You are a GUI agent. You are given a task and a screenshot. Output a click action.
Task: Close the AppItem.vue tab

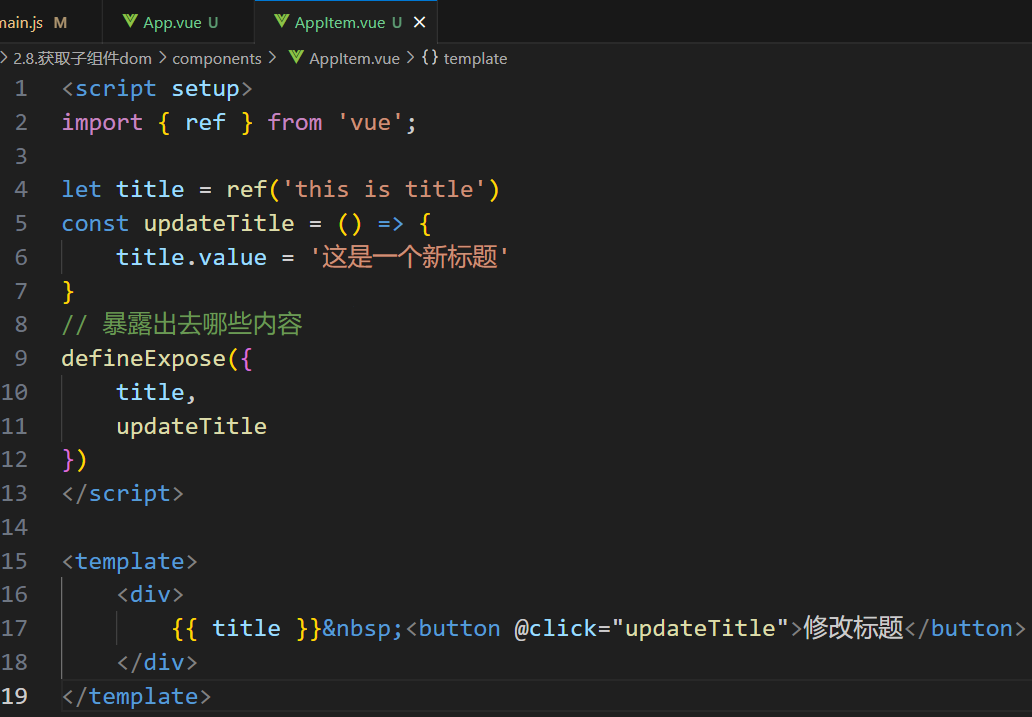point(419,22)
